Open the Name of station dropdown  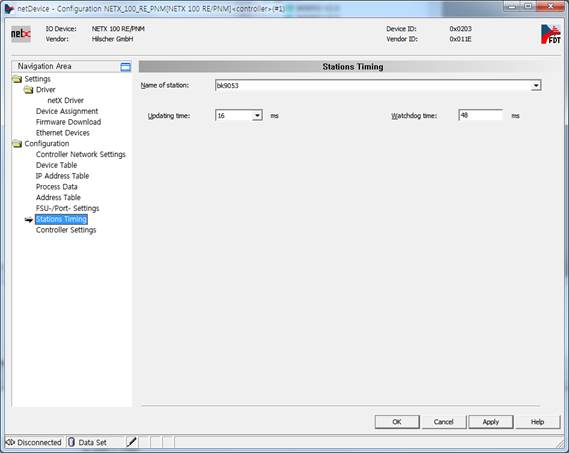(x=536, y=86)
